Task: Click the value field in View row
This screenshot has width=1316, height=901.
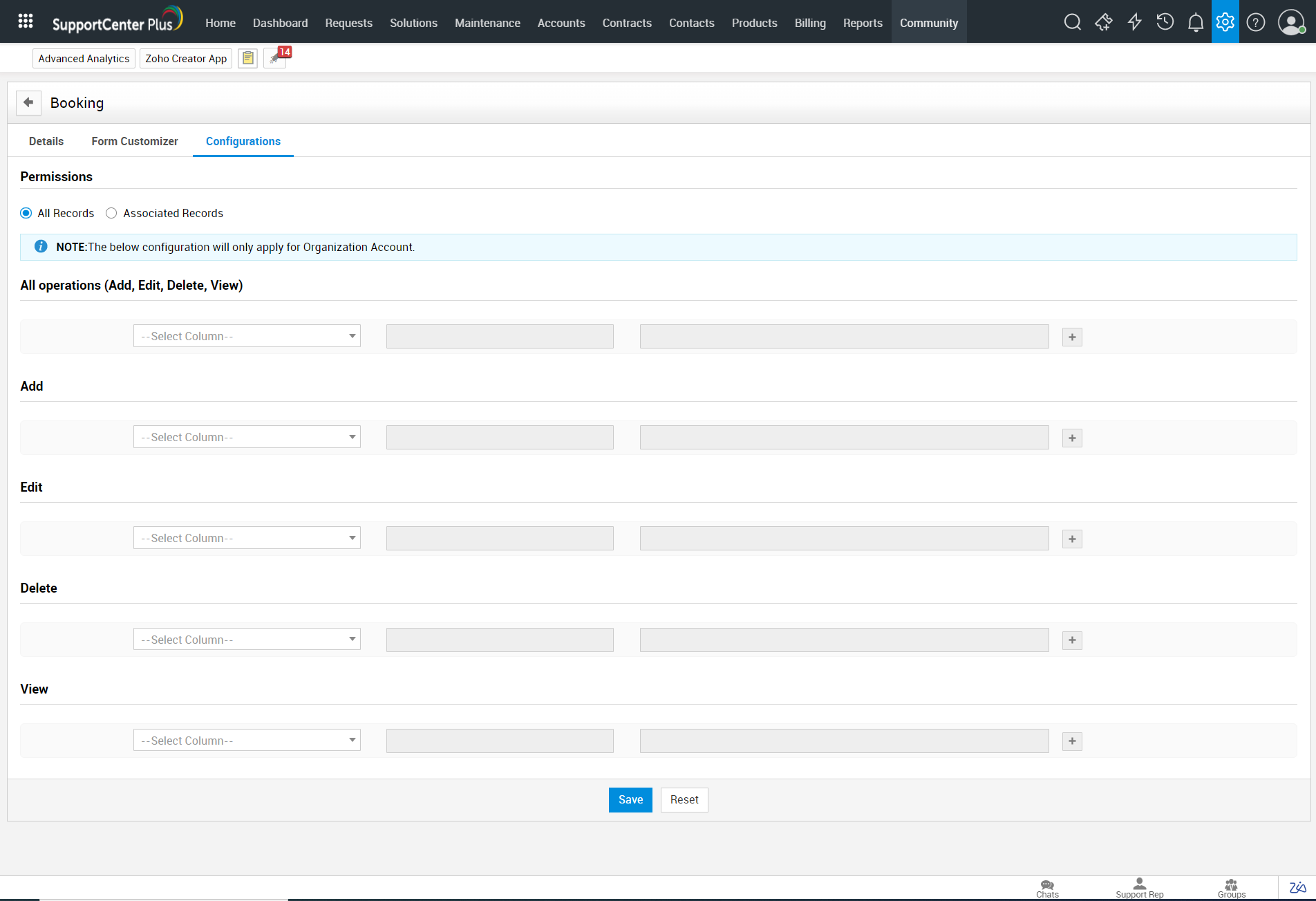Action: click(844, 741)
